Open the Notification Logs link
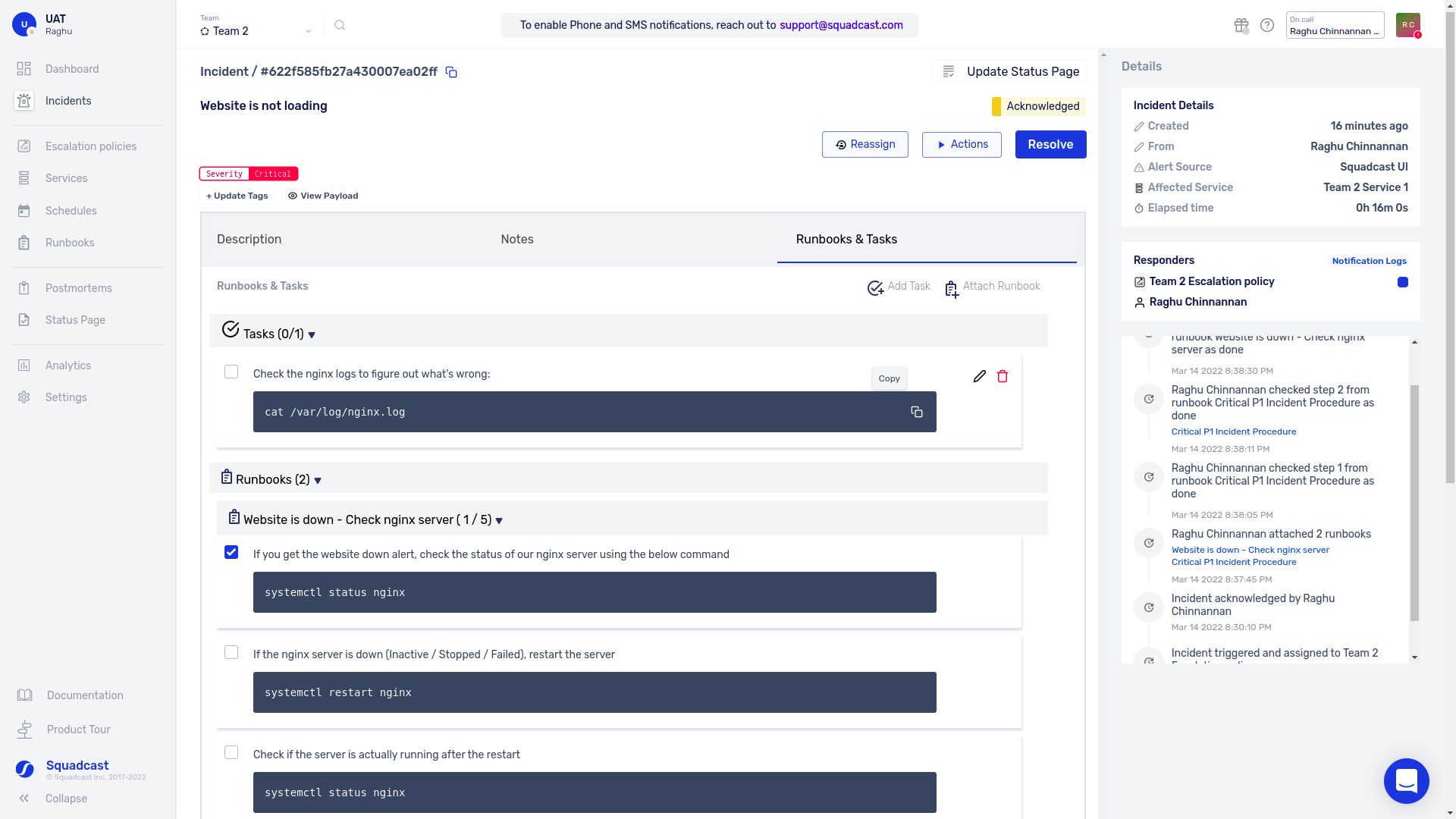 click(x=1369, y=261)
